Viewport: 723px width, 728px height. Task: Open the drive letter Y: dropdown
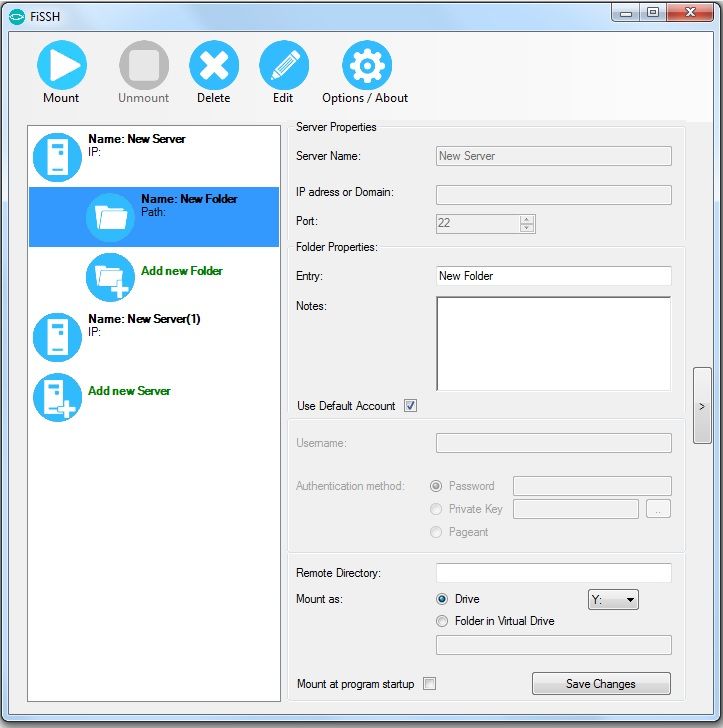coord(612,600)
